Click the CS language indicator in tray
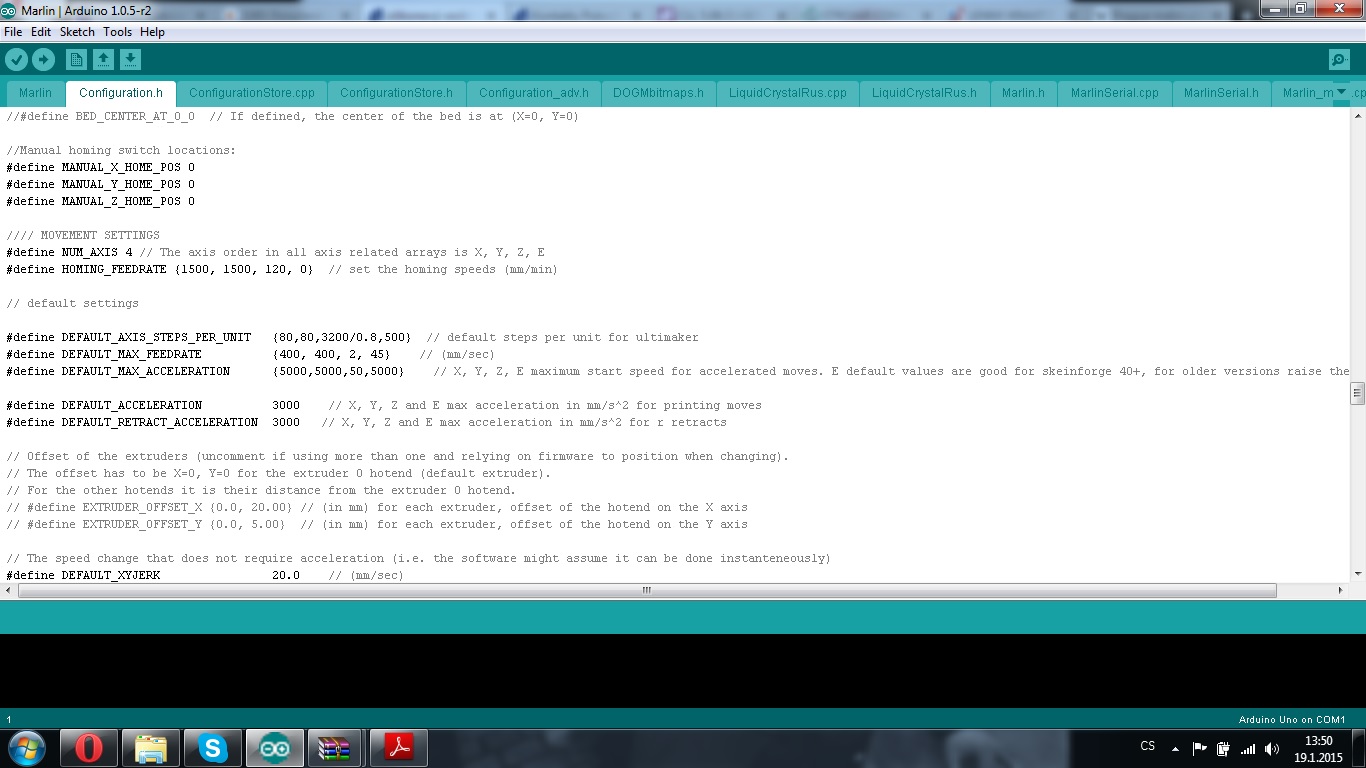The image size is (1366, 768). click(1147, 746)
